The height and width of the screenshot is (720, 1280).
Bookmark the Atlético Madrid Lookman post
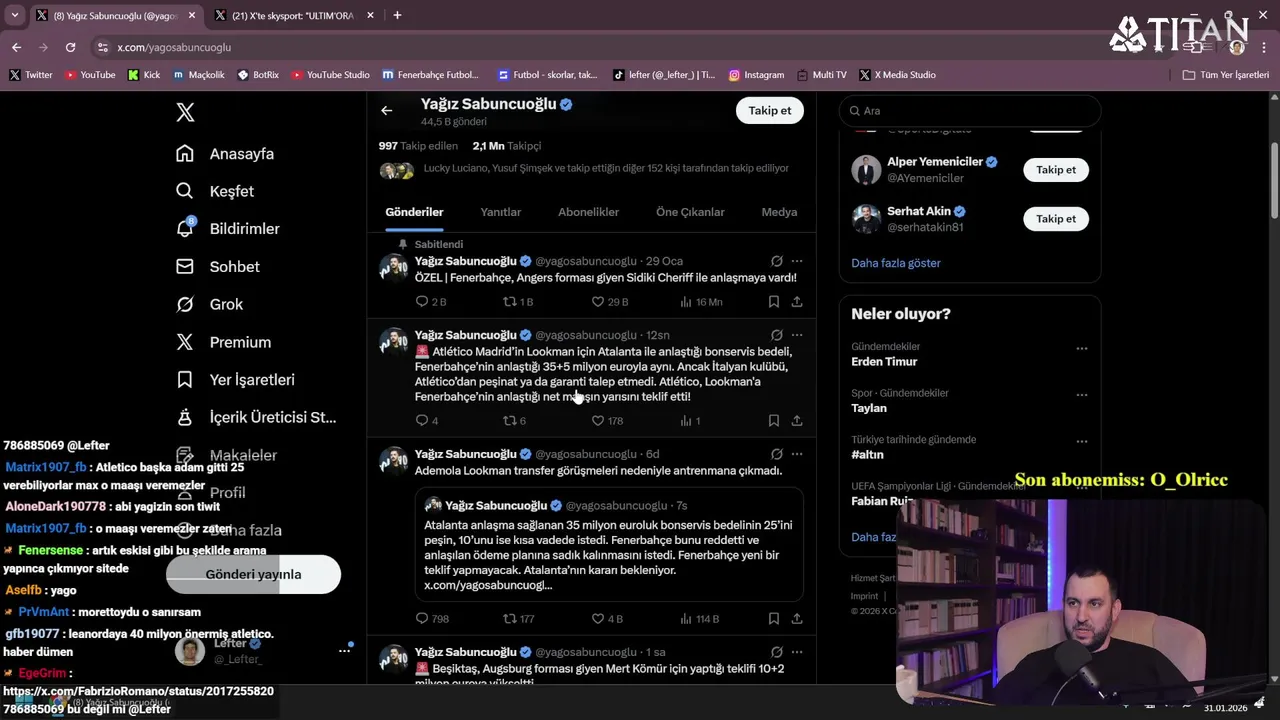(x=774, y=421)
